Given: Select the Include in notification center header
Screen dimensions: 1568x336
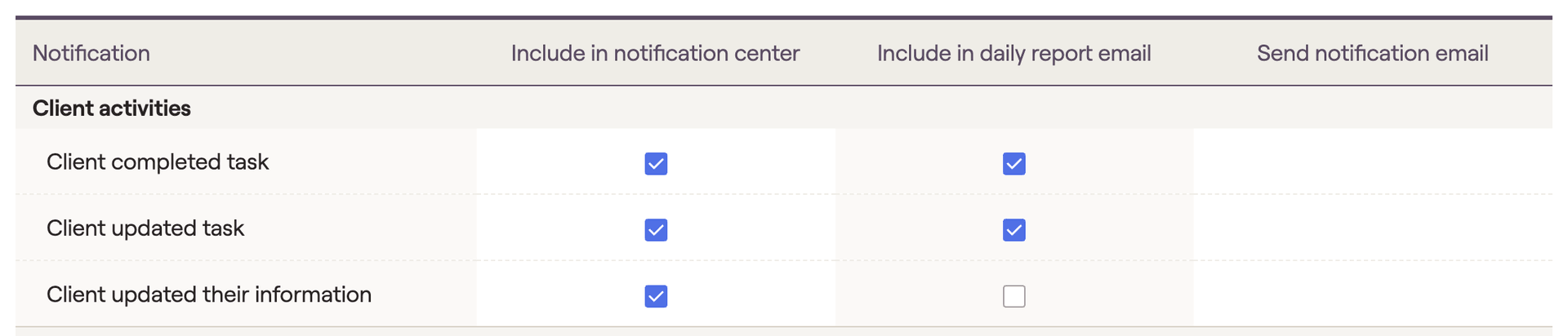Looking at the screenshot, I should tap(655, 53).
